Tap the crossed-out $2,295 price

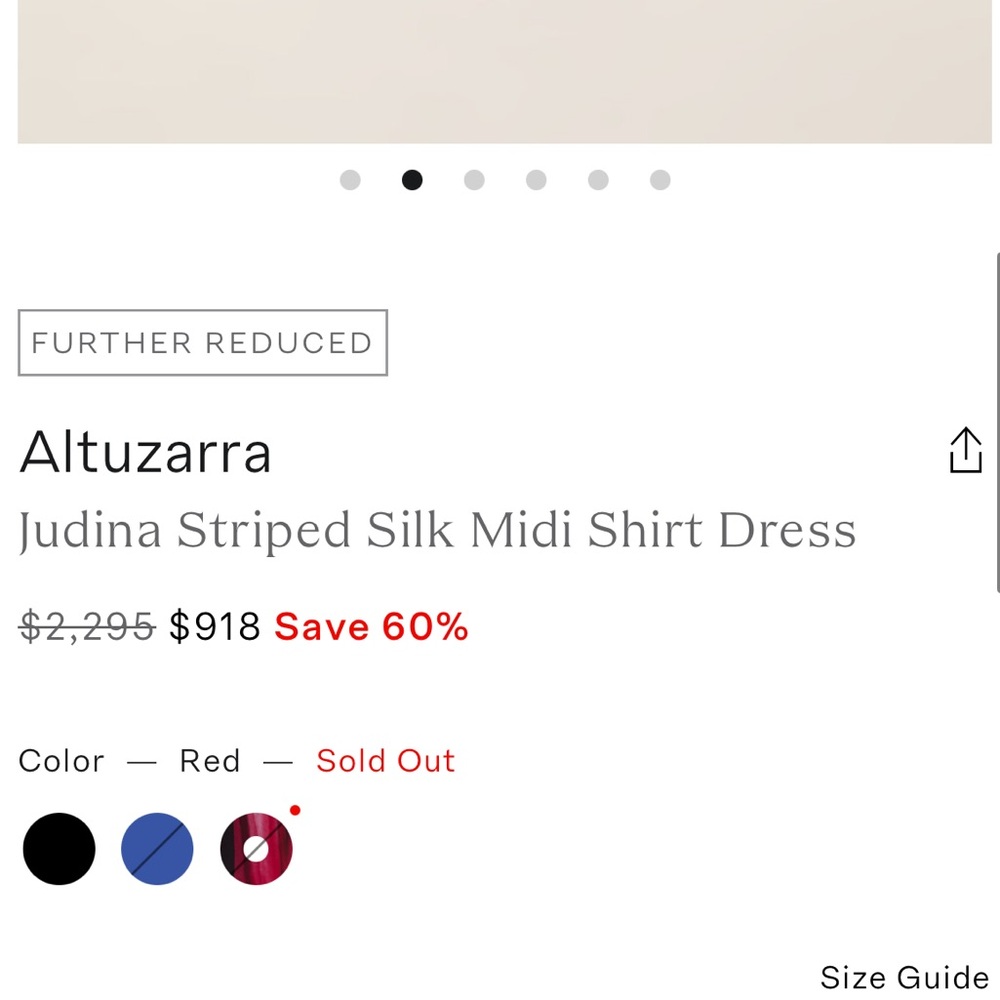(84, 626)
